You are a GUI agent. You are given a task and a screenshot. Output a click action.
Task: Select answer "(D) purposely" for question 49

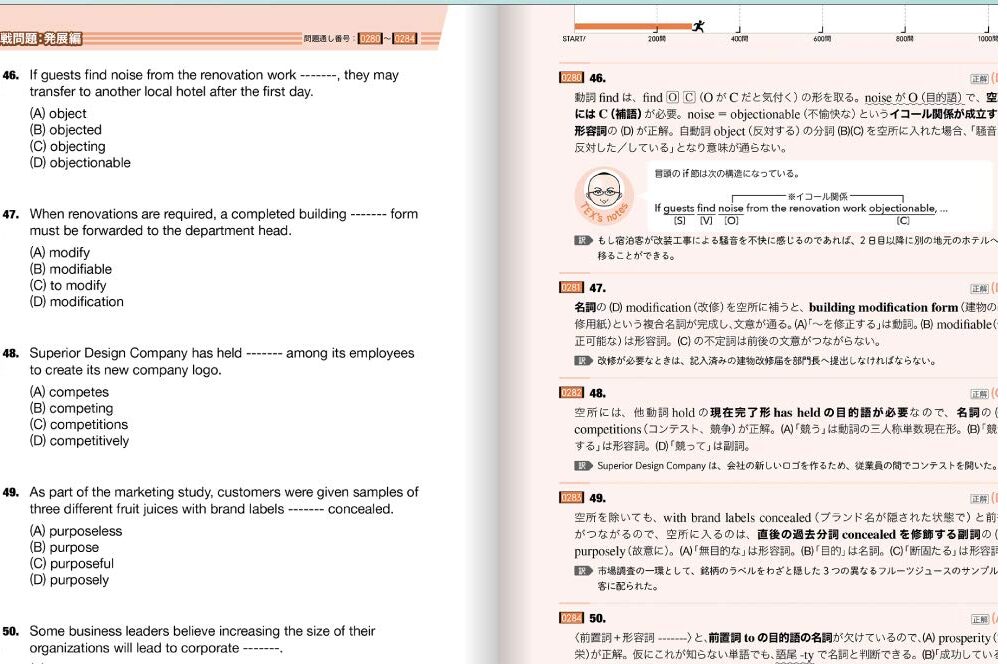[69, 580]
